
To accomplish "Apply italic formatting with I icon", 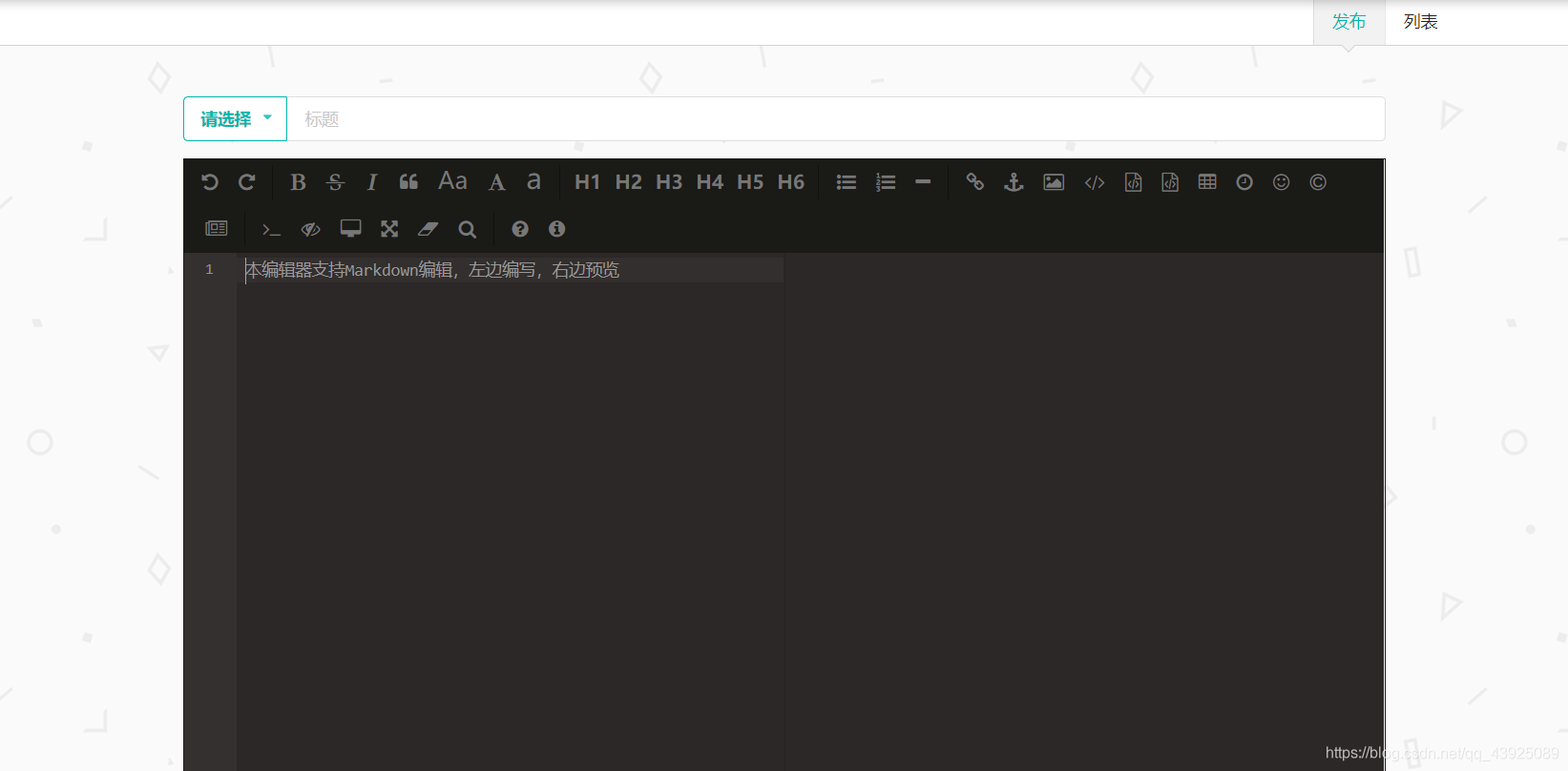I will [372, 182].
